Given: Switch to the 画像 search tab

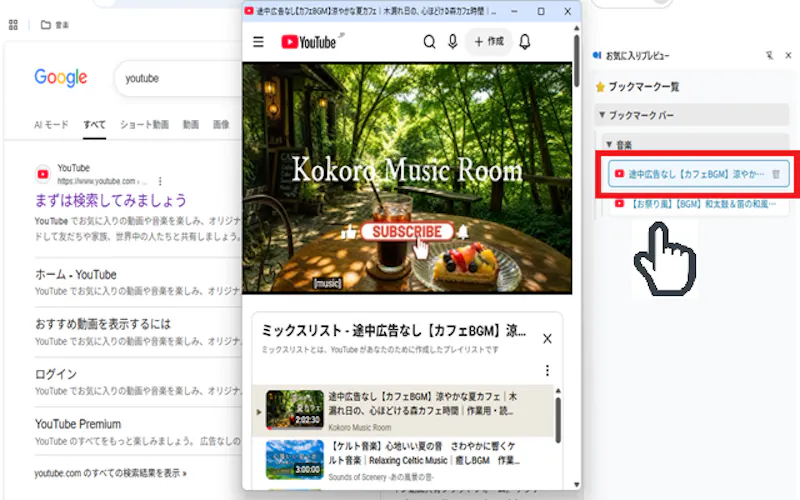Looking at the screenshot, I should [x=221, y=124].
